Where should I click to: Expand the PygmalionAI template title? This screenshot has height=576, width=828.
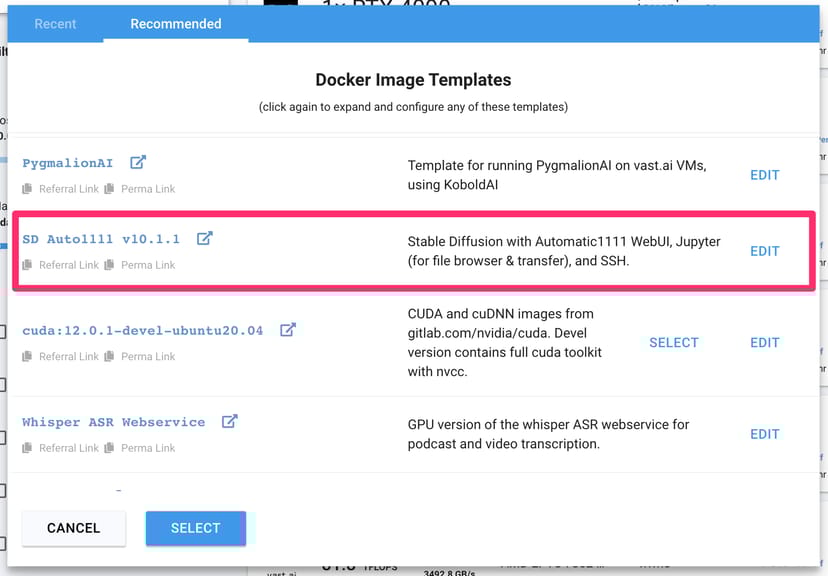(x=68, y=163)
